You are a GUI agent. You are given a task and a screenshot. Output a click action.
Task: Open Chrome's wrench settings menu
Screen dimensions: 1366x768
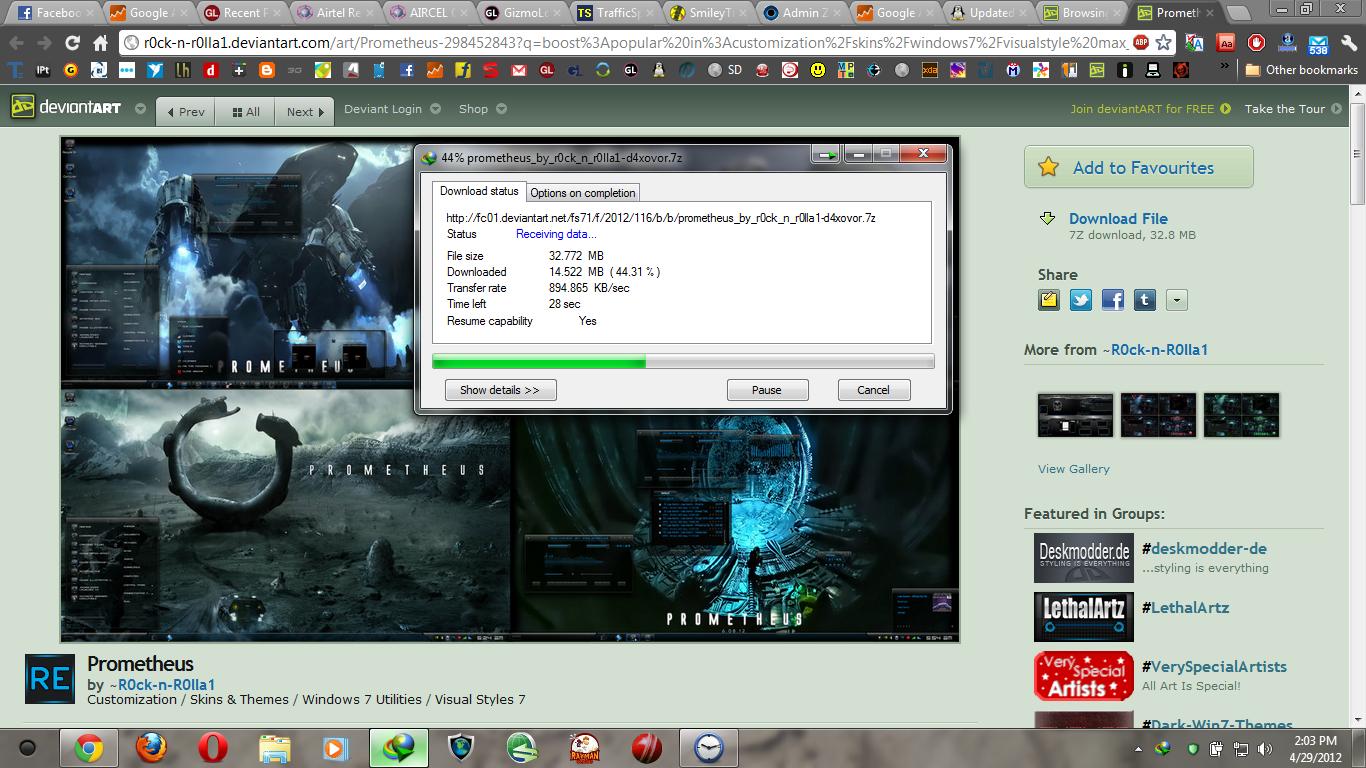pyautogui.click(x=1351, y=43)
